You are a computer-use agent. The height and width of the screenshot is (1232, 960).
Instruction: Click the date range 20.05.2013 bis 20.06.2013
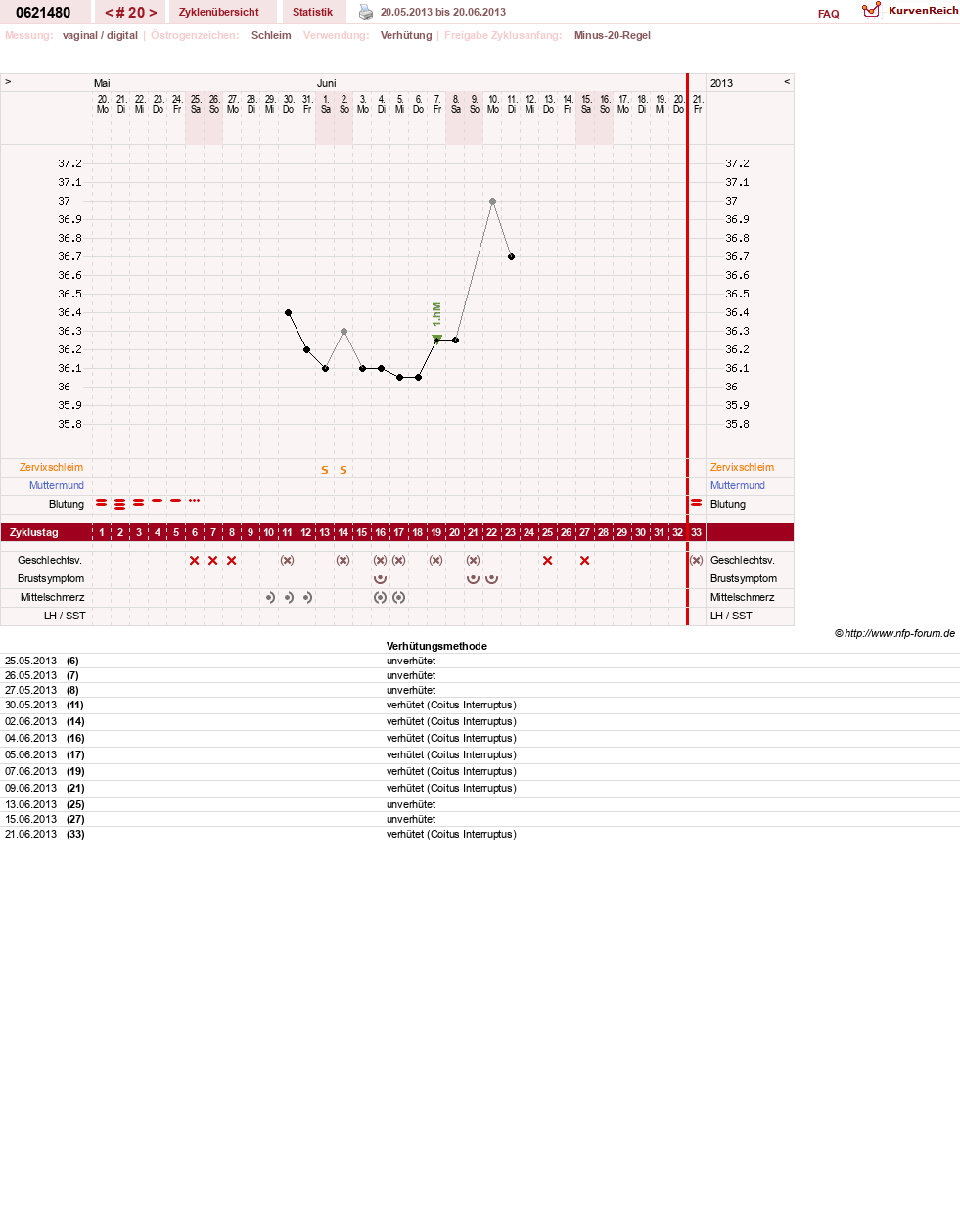coord(443,12)
